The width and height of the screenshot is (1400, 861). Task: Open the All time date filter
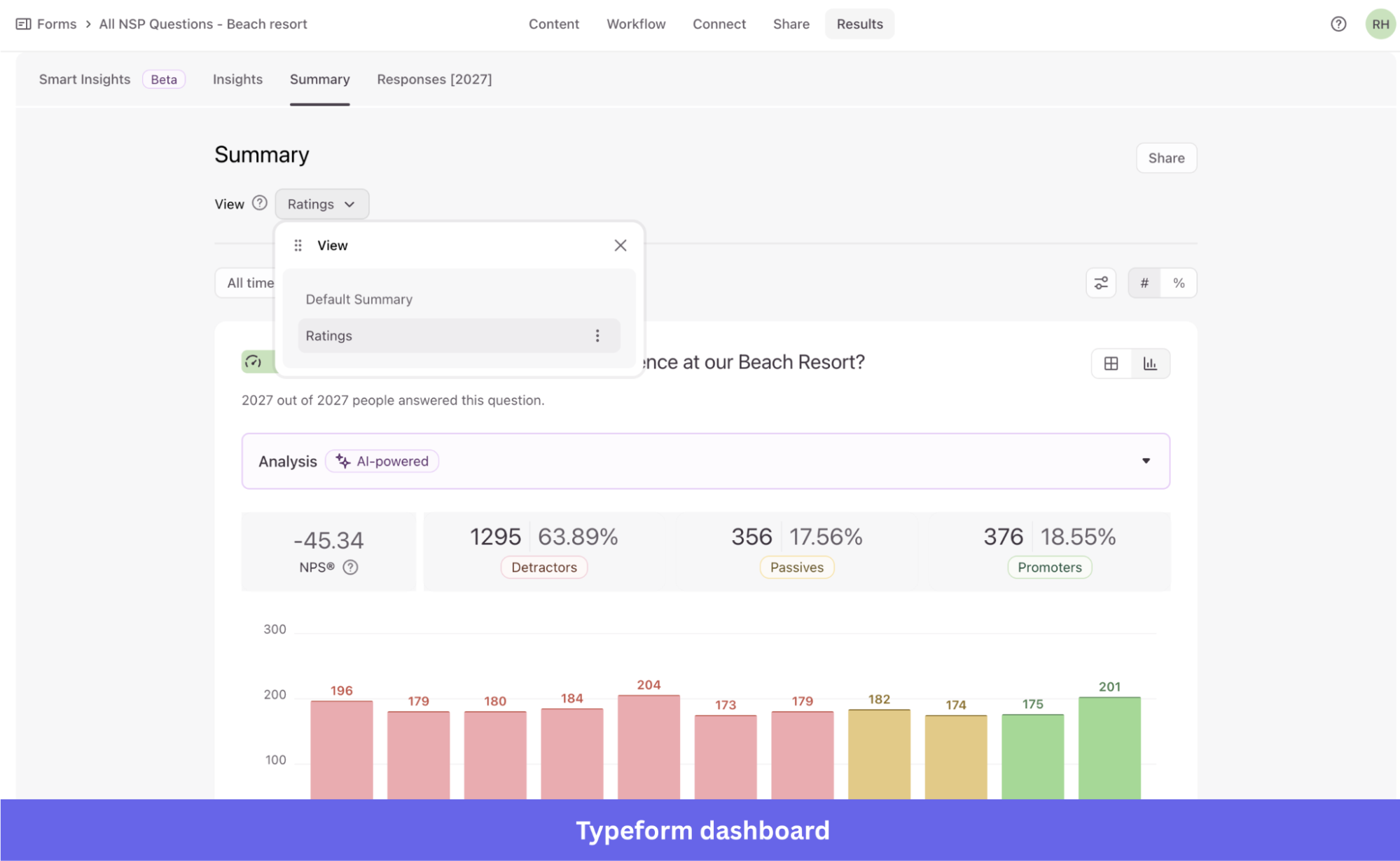251,282
